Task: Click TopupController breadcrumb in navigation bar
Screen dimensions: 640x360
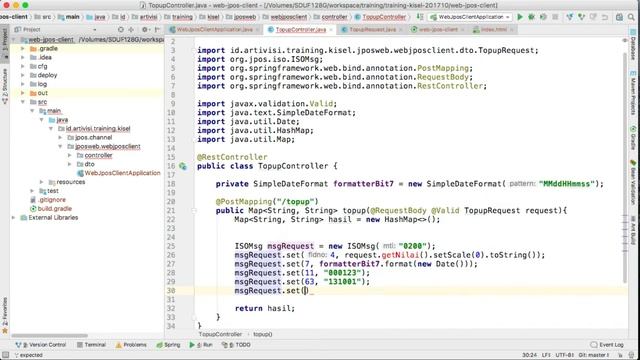Action: (380, 17)
